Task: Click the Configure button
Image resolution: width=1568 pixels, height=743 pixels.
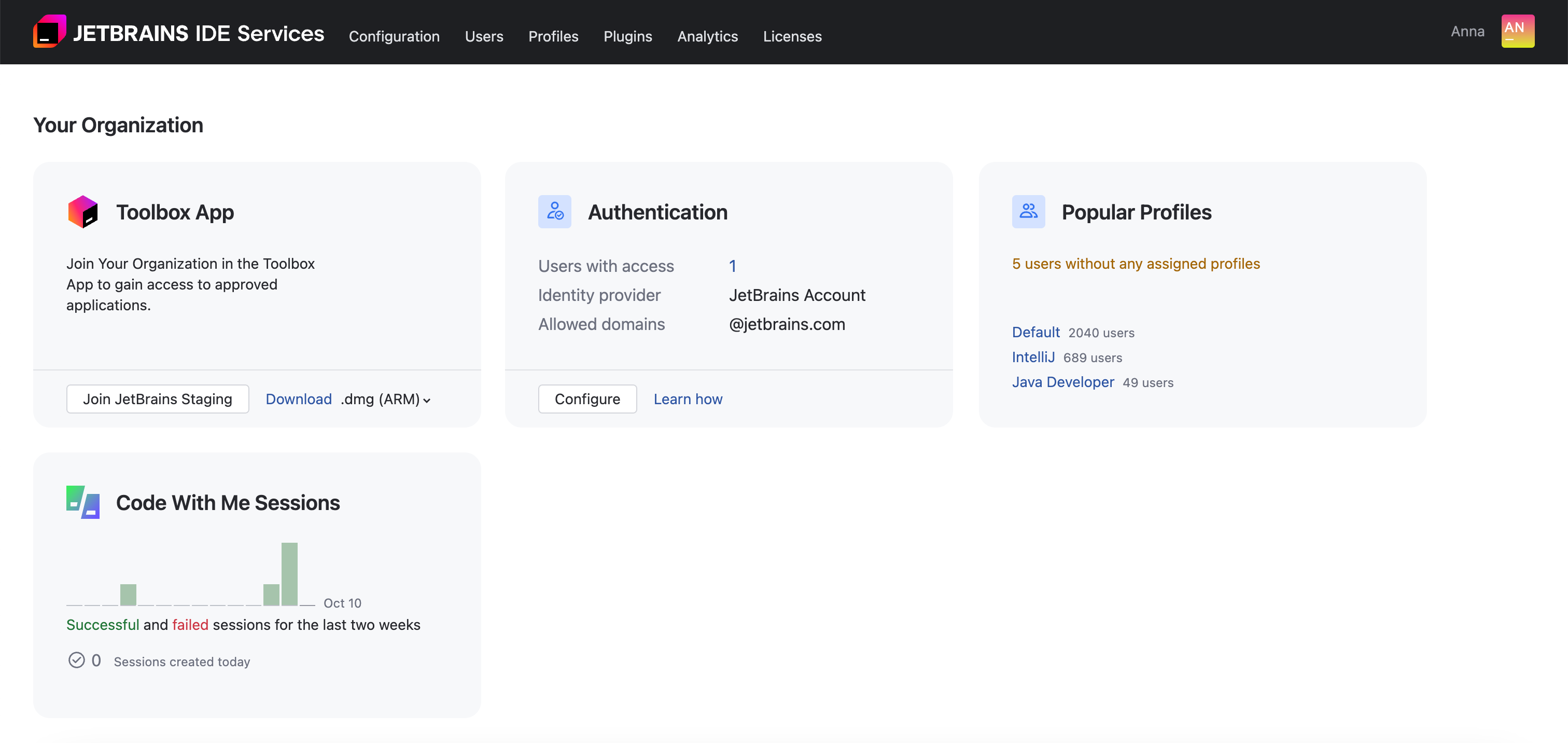Action: click(587, 399)
